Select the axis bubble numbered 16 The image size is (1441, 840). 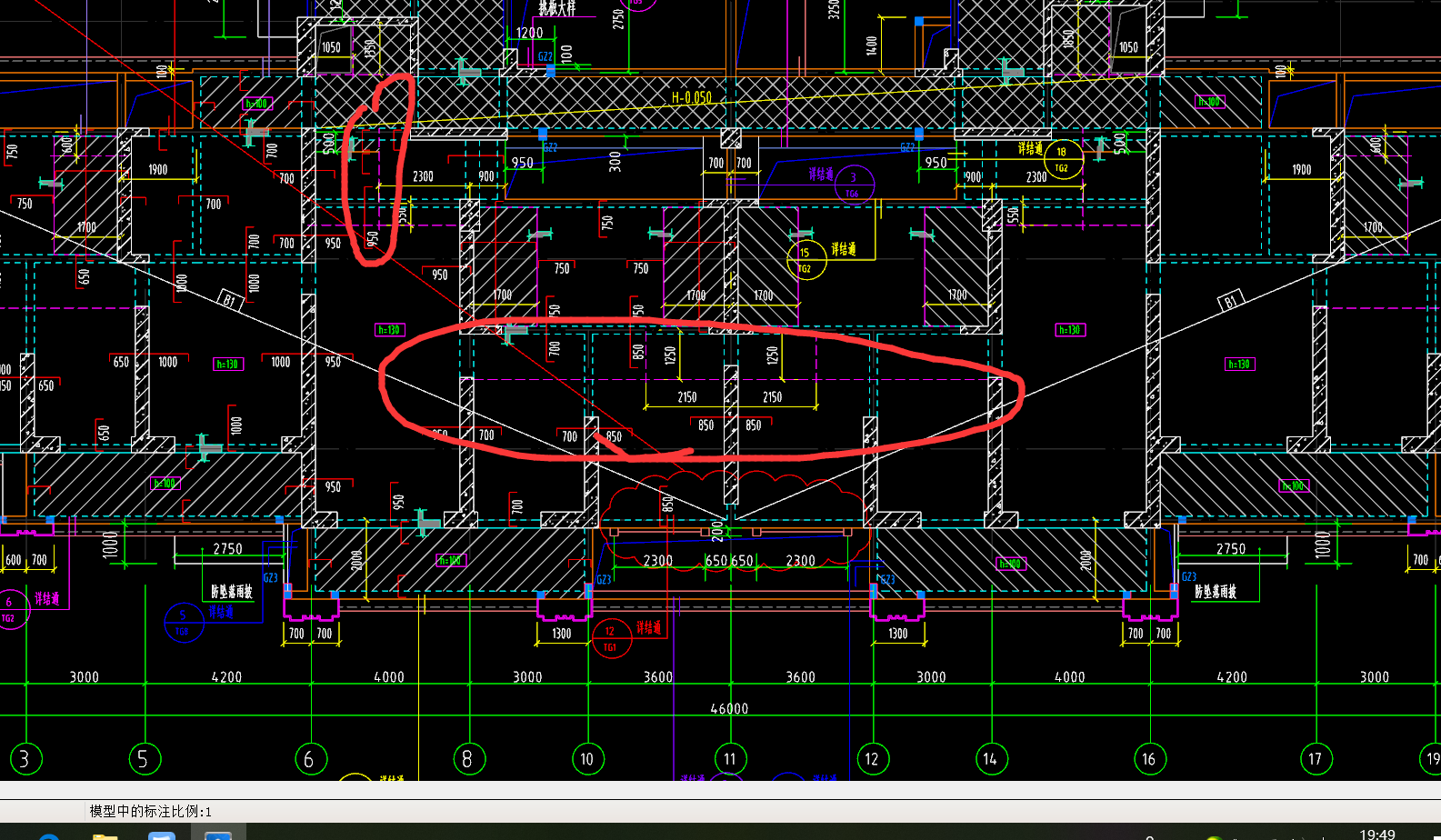pos(1149,758)
